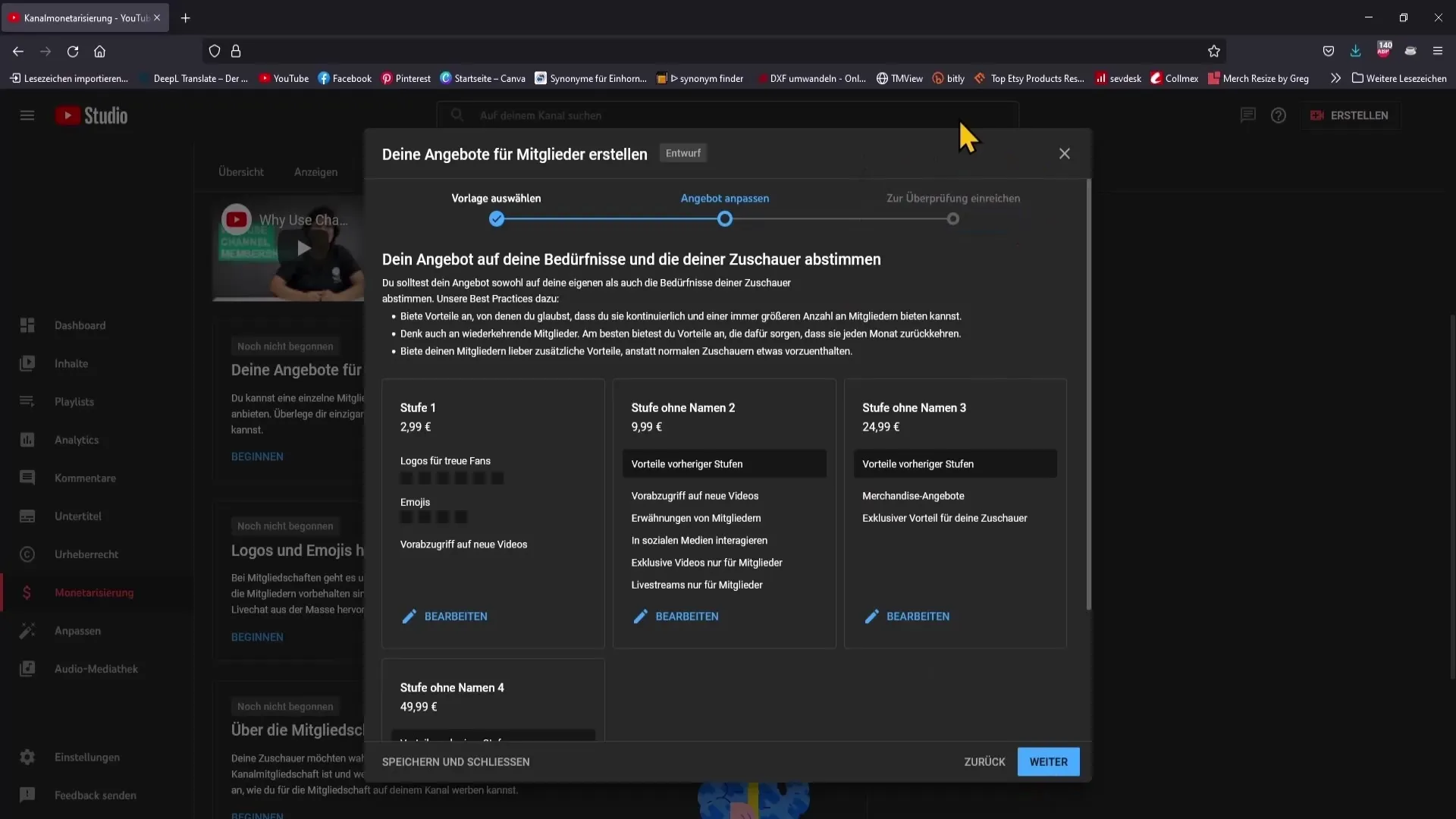Image resolution: width=1456 pixels, height=819 pixels.
Task: Select the Angebot anpassen step indicator
Action: point(724,218)
